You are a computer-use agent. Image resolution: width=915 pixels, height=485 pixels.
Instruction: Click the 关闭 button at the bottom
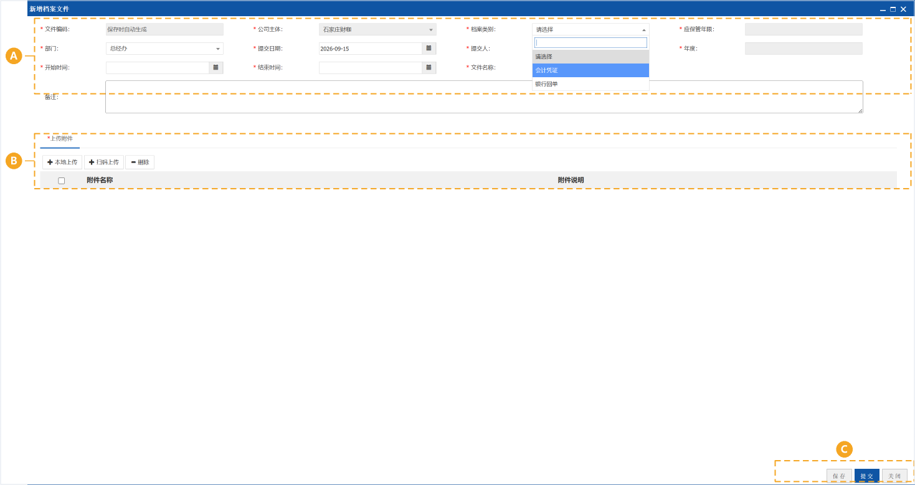tap(895, 476)
